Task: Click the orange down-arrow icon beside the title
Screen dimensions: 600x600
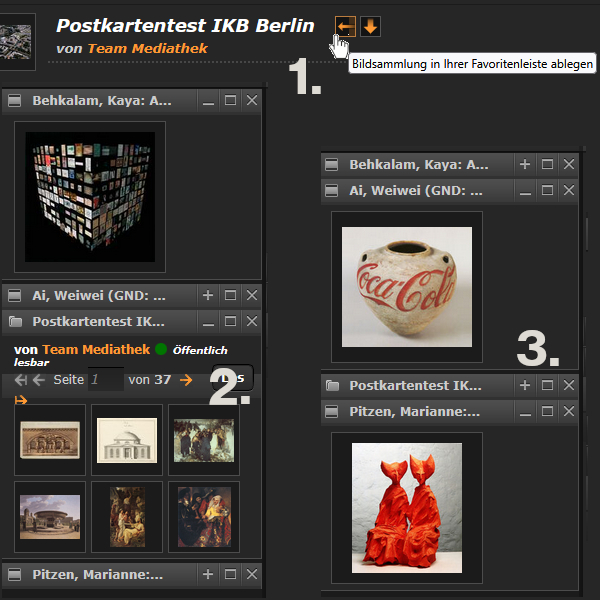Action: point(370,26)
